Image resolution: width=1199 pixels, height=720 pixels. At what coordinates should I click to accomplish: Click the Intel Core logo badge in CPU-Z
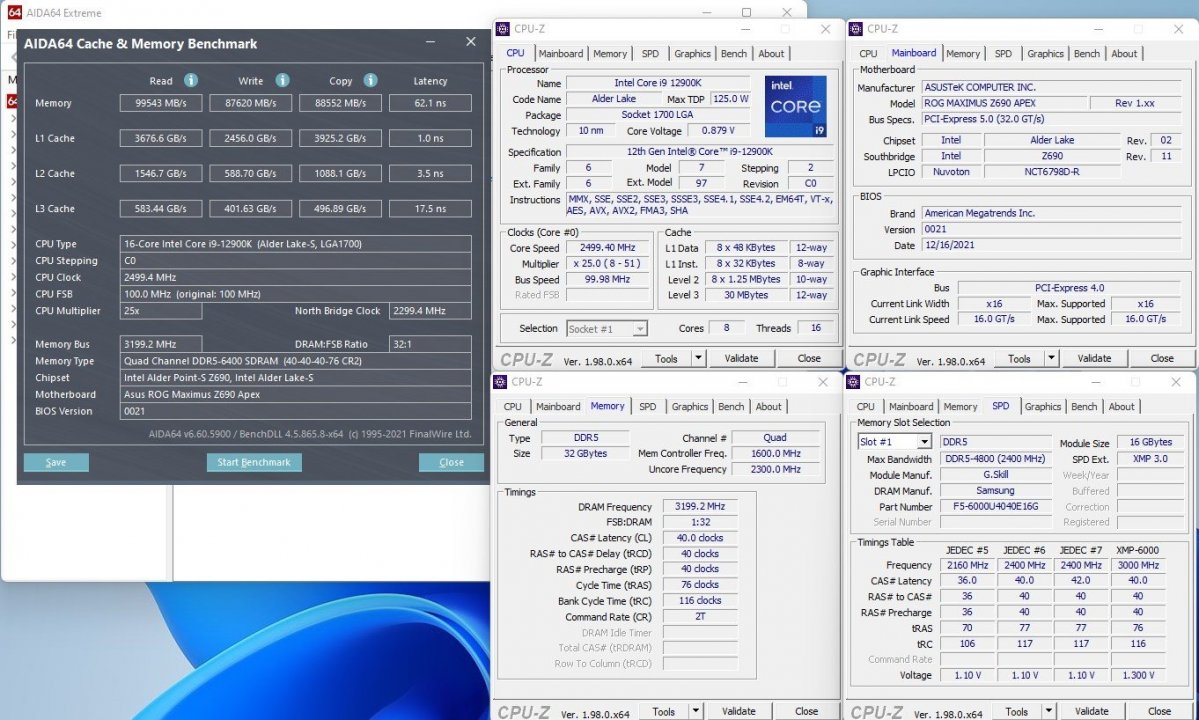click(795, 107)
